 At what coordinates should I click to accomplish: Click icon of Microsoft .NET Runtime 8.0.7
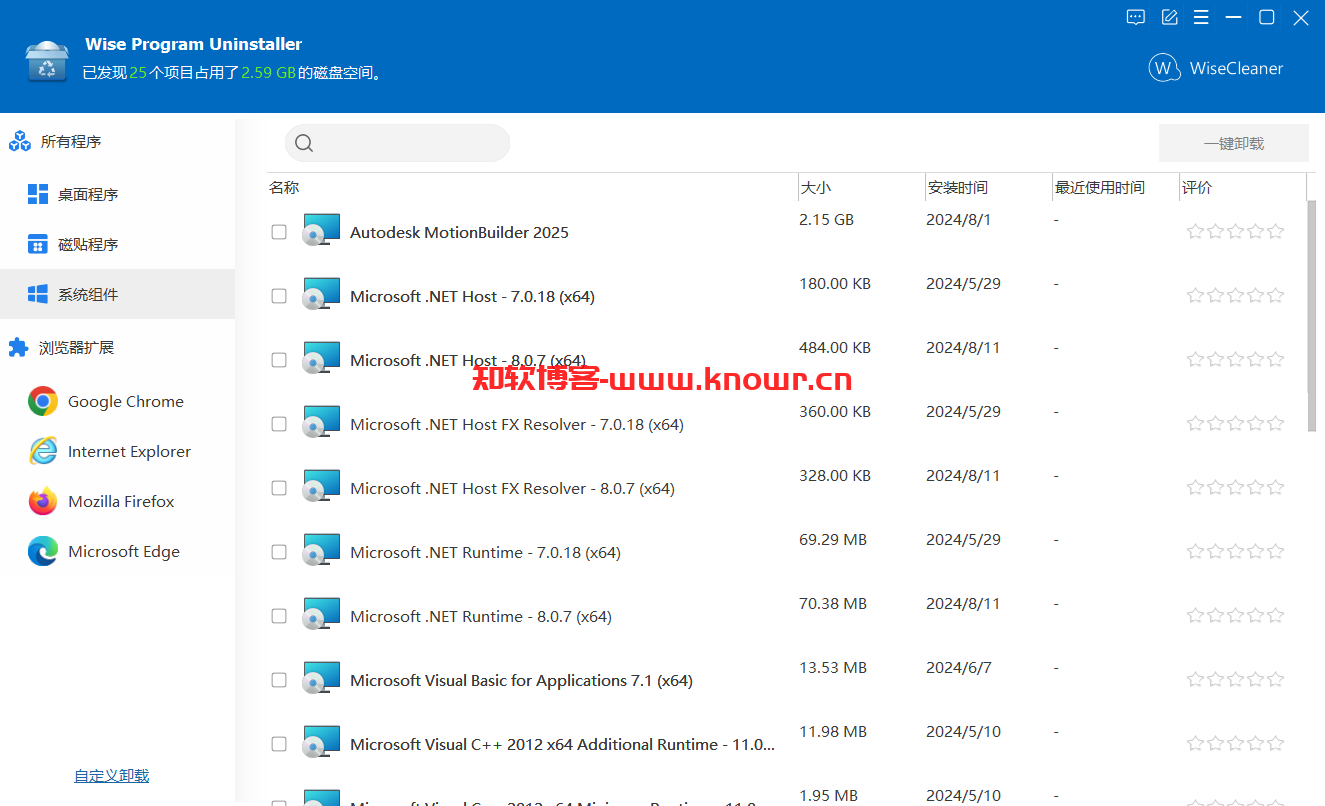(x=321, y=615)
